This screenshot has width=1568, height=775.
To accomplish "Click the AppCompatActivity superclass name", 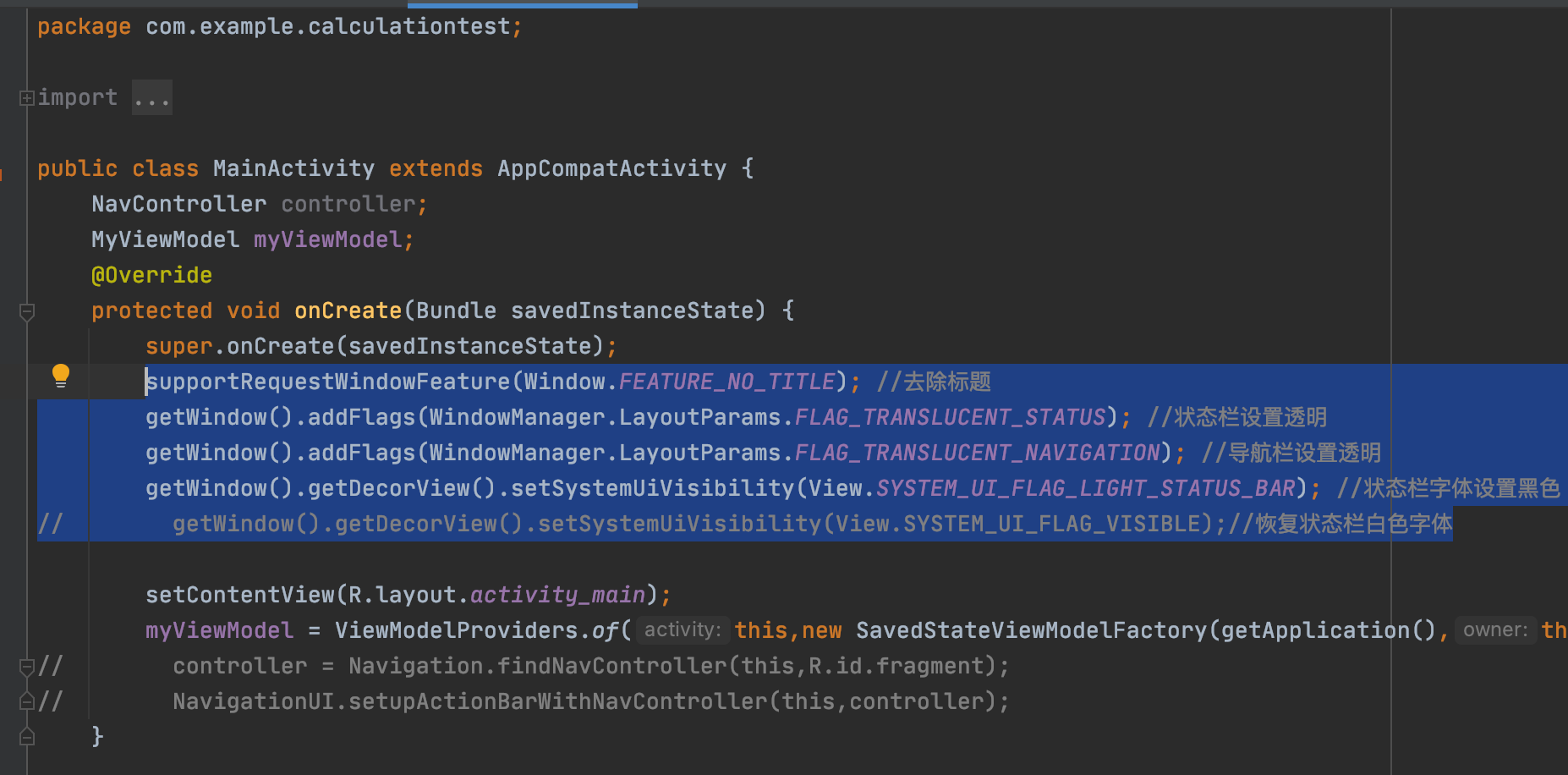I will click(x=611, y=168).
